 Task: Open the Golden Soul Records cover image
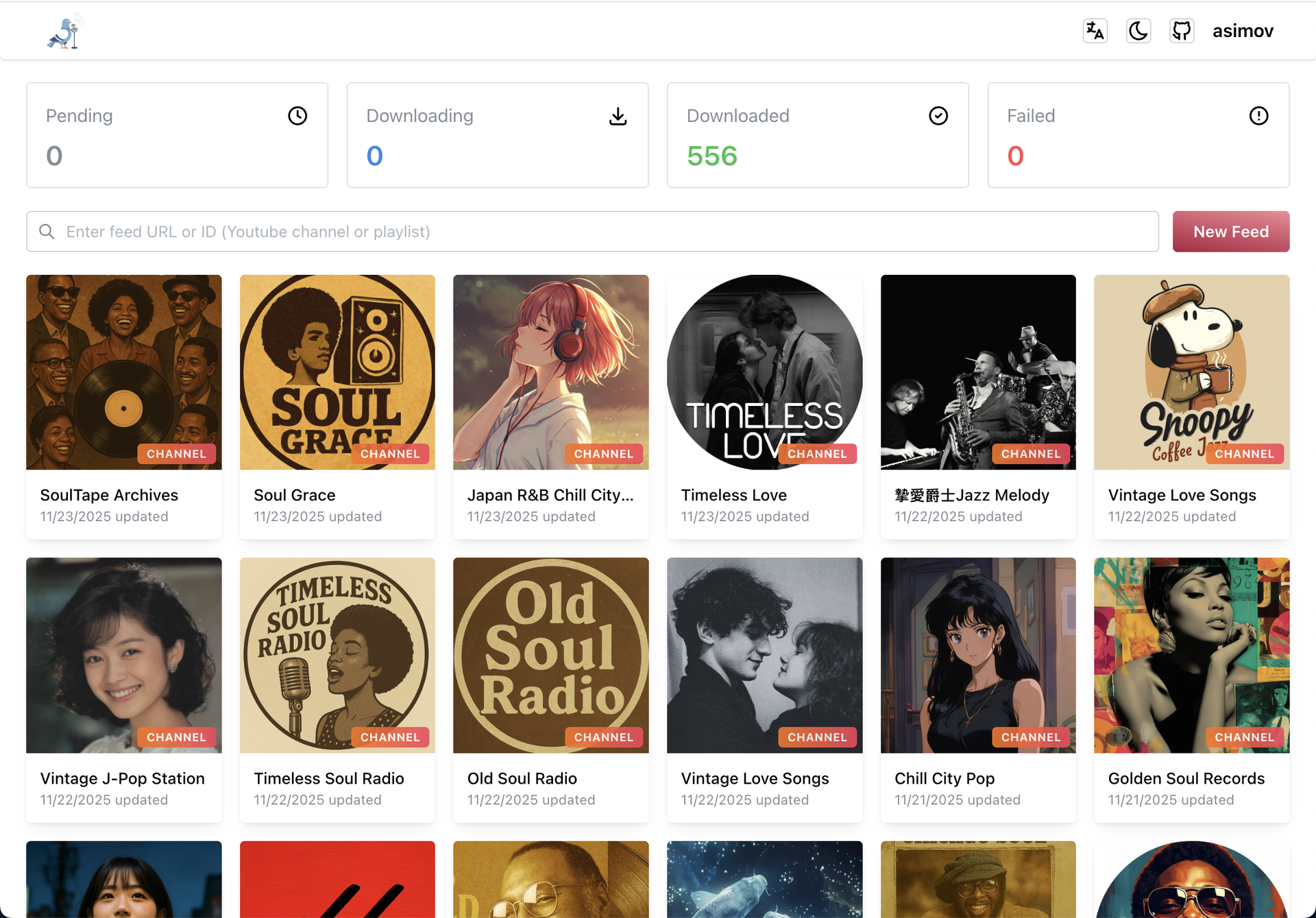click(1191, 655)
